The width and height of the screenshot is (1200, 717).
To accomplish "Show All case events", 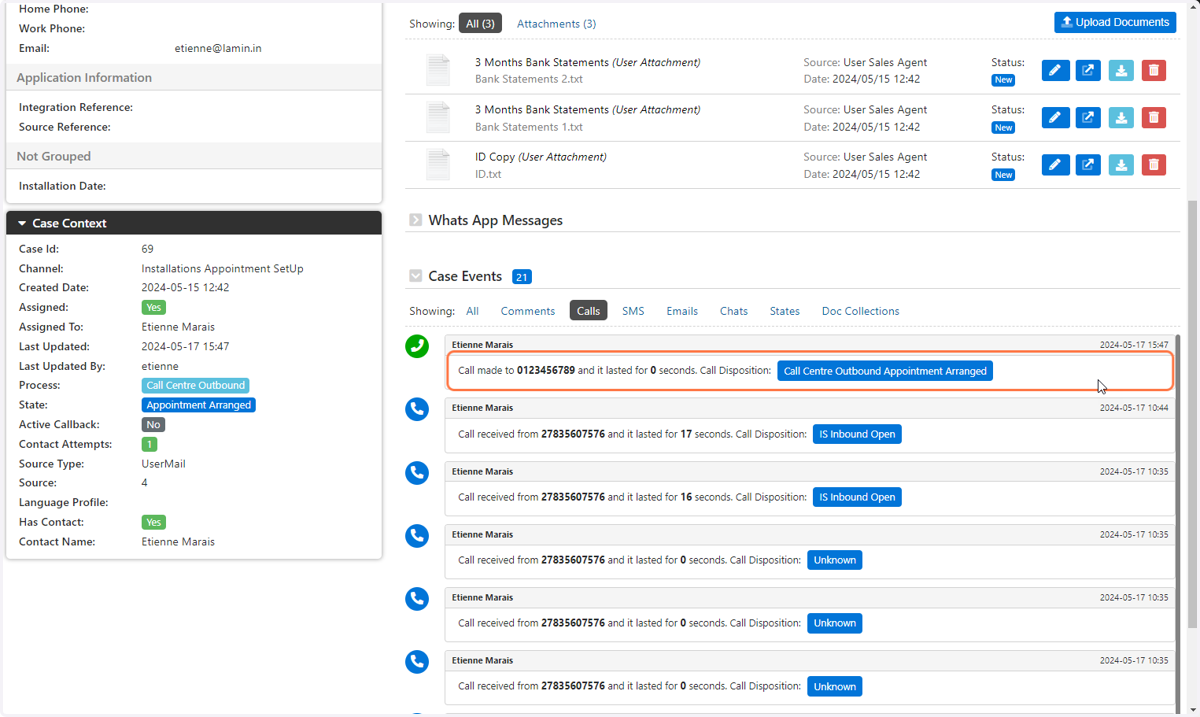I will 472,311.
